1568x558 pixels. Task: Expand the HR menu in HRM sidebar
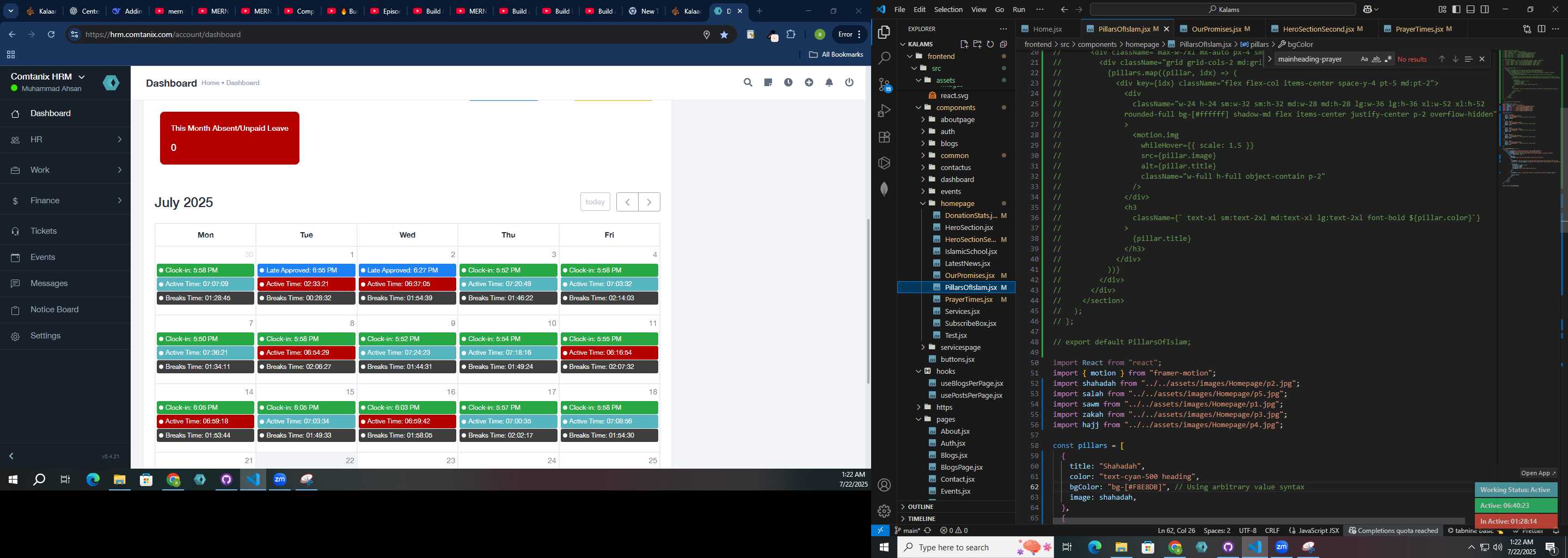coord(65,139)
